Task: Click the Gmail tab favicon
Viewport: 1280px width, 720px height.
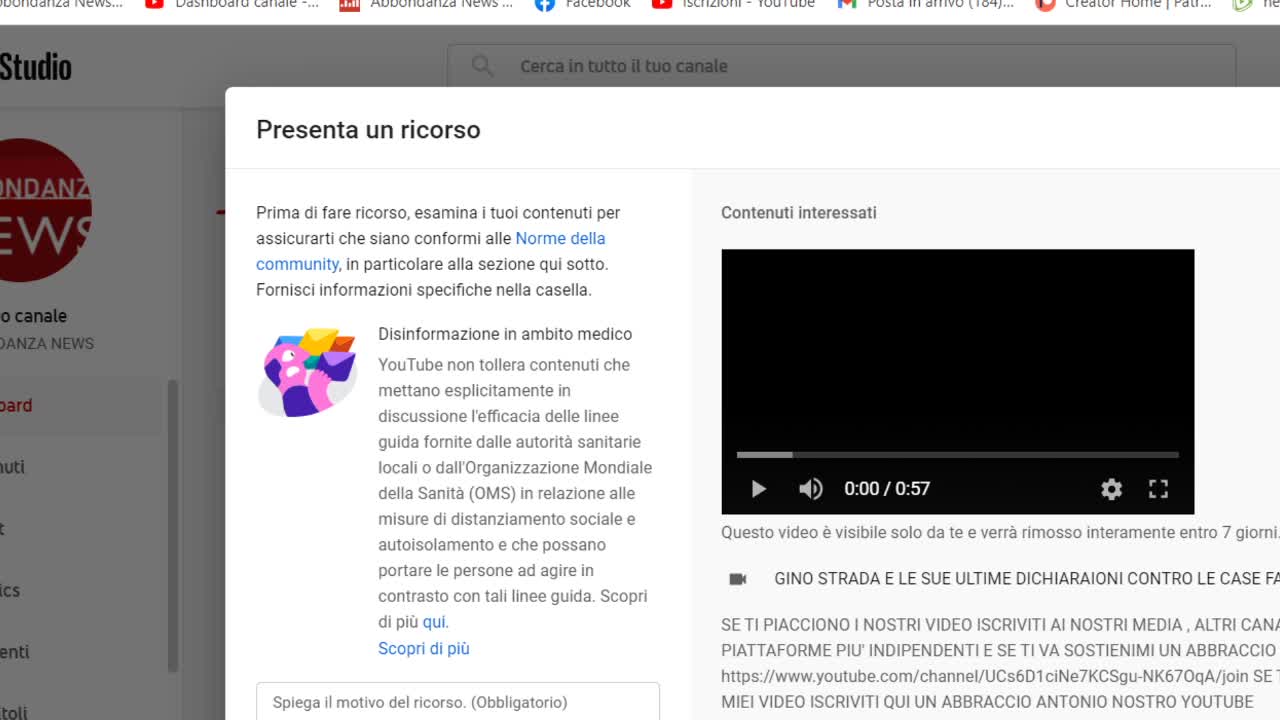Action: (847, 4)
